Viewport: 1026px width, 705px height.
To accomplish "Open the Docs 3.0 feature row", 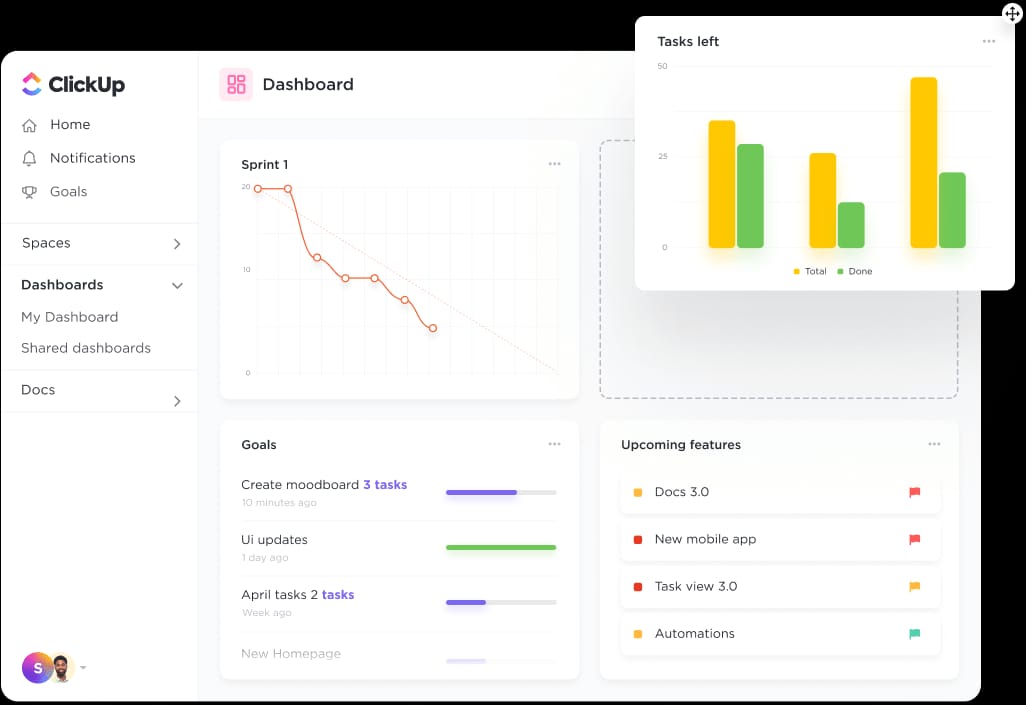I will click(x=780, y=492).
